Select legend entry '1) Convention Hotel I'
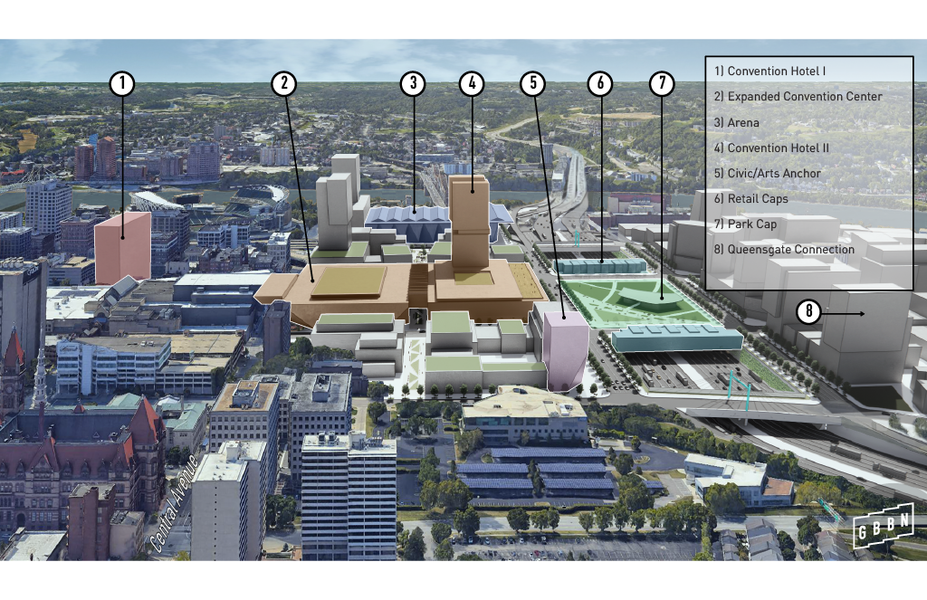The image size is (927, 600). [770, 71]
